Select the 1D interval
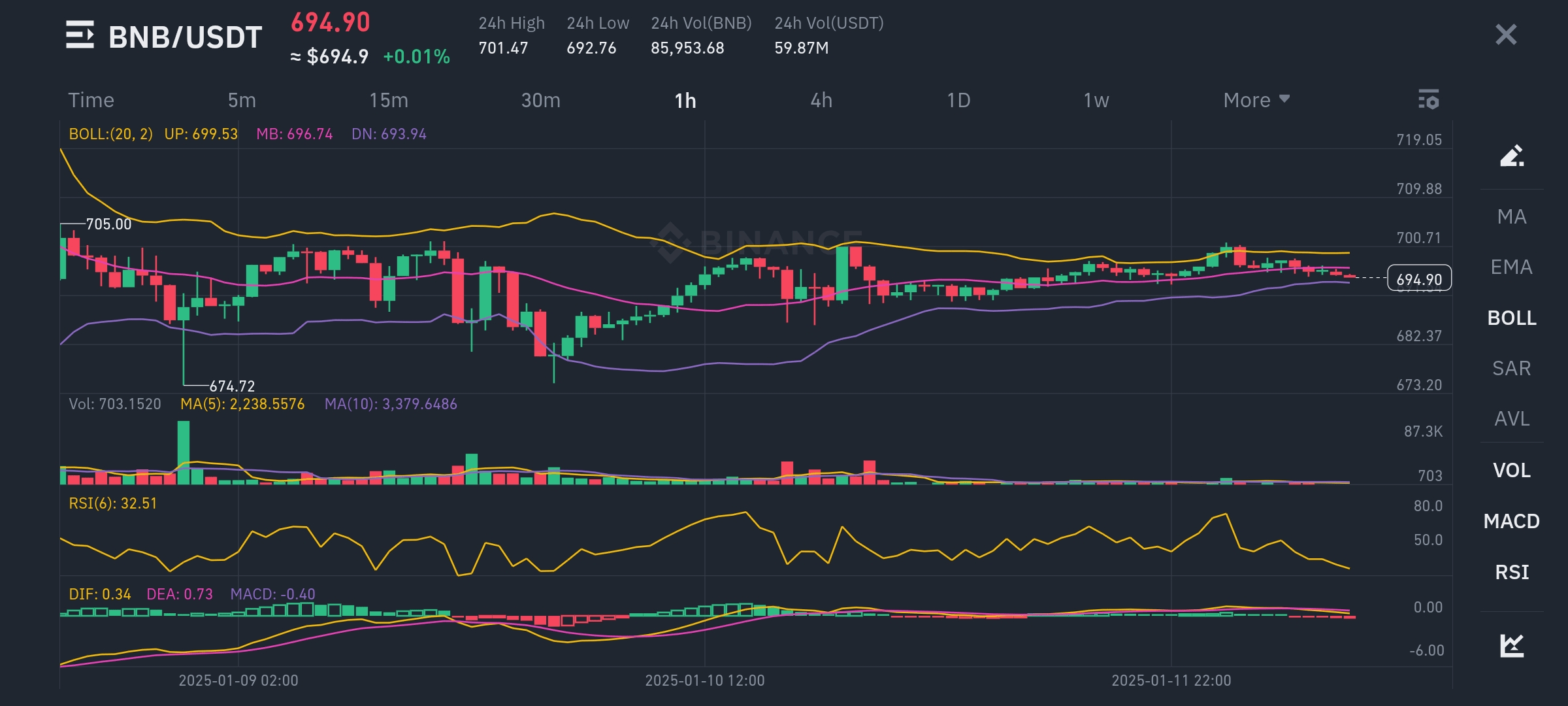The width and height of the screenshot is (1568, 706). point(958,100)
